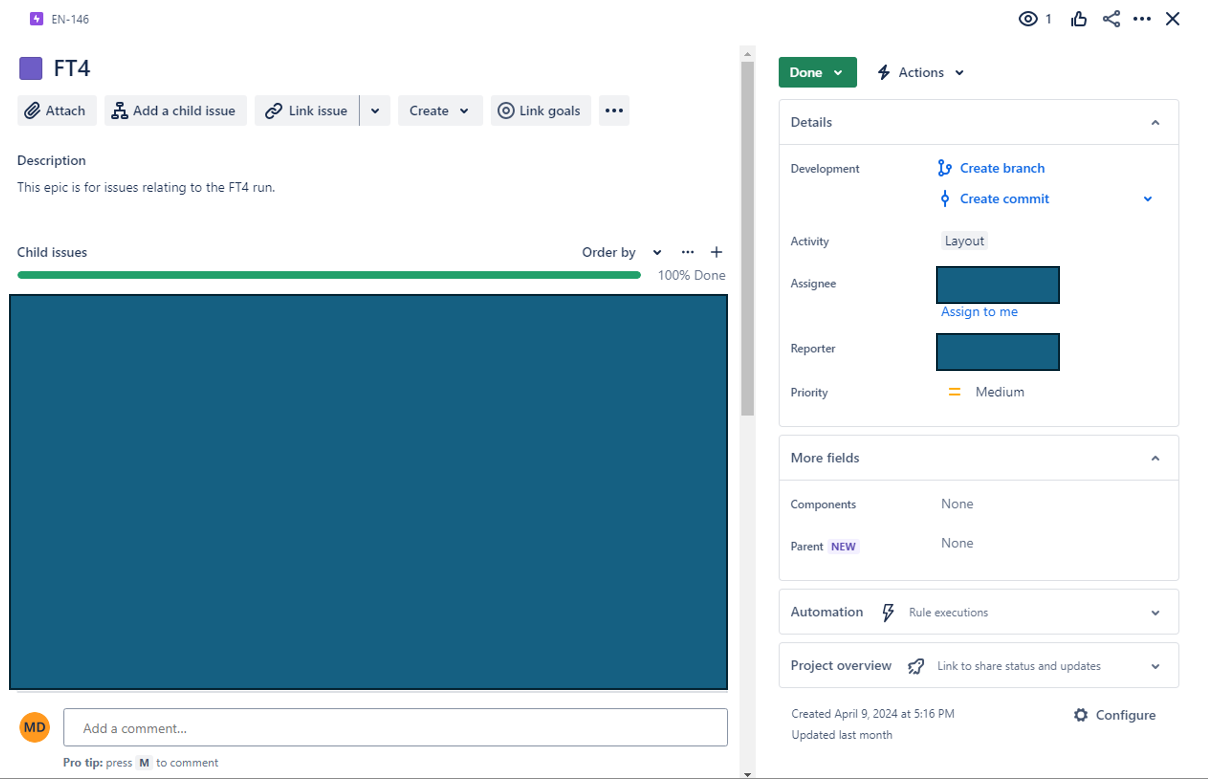1208x779 pixels.
Task: Close the issue with the X button
Action: (x=1173, y=19)
